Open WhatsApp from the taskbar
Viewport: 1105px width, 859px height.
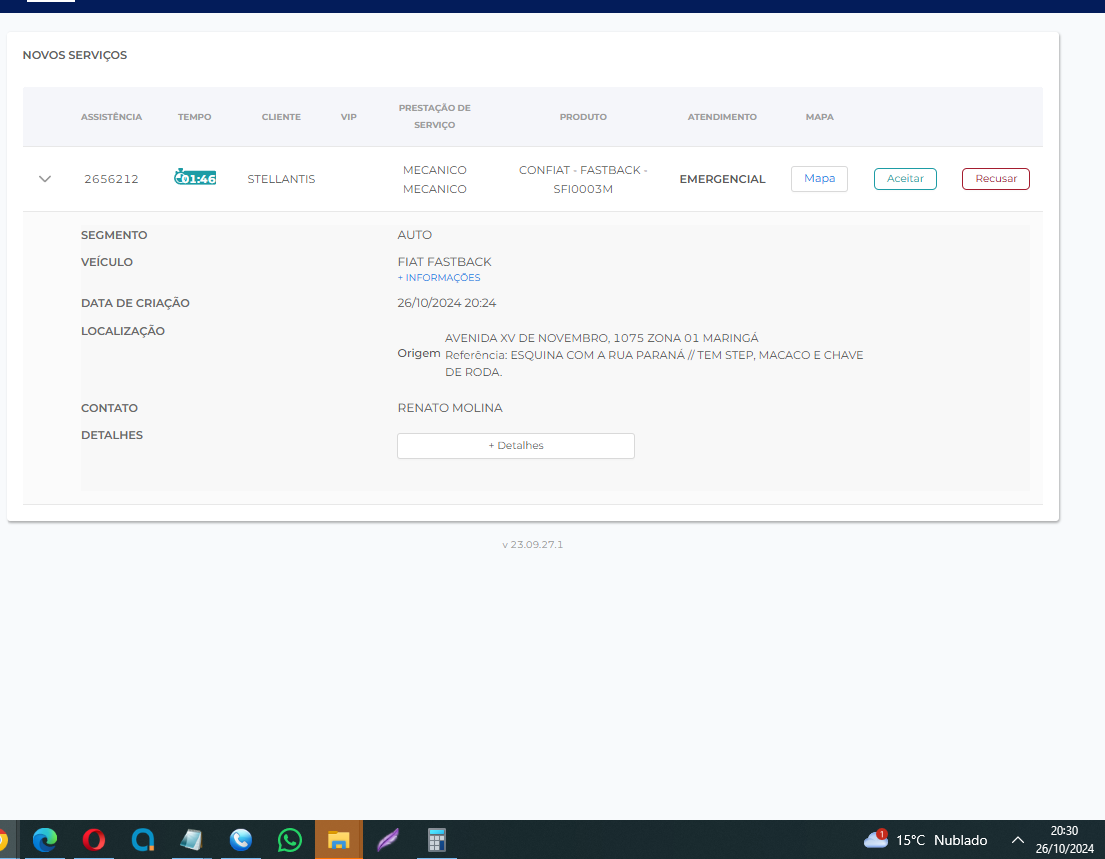(x=290, y=840)
